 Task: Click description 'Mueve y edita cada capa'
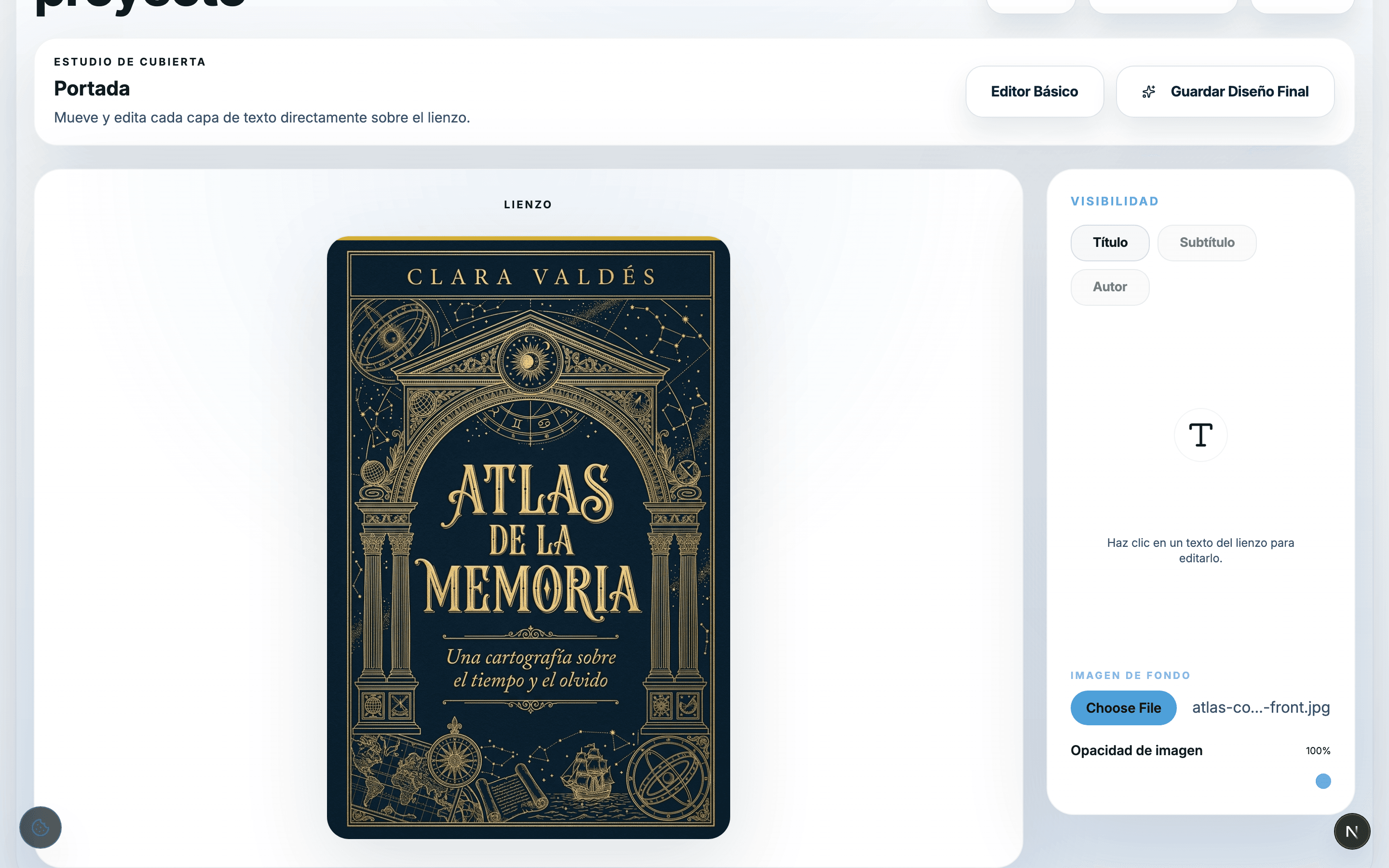(262, 118)
